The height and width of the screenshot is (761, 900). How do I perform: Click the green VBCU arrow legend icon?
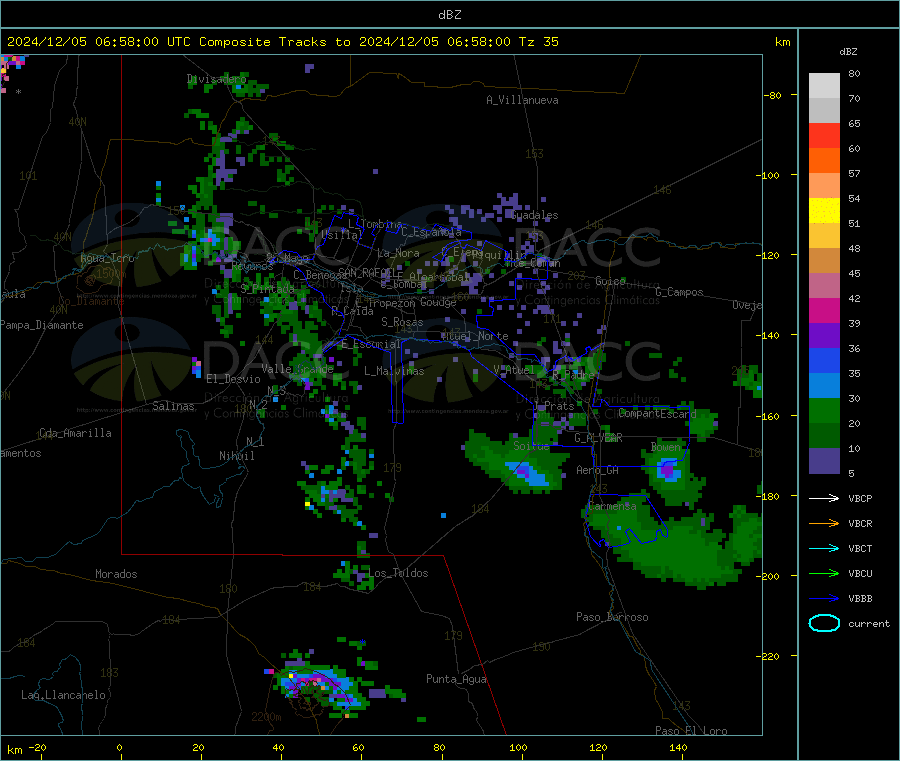point(824,573)
